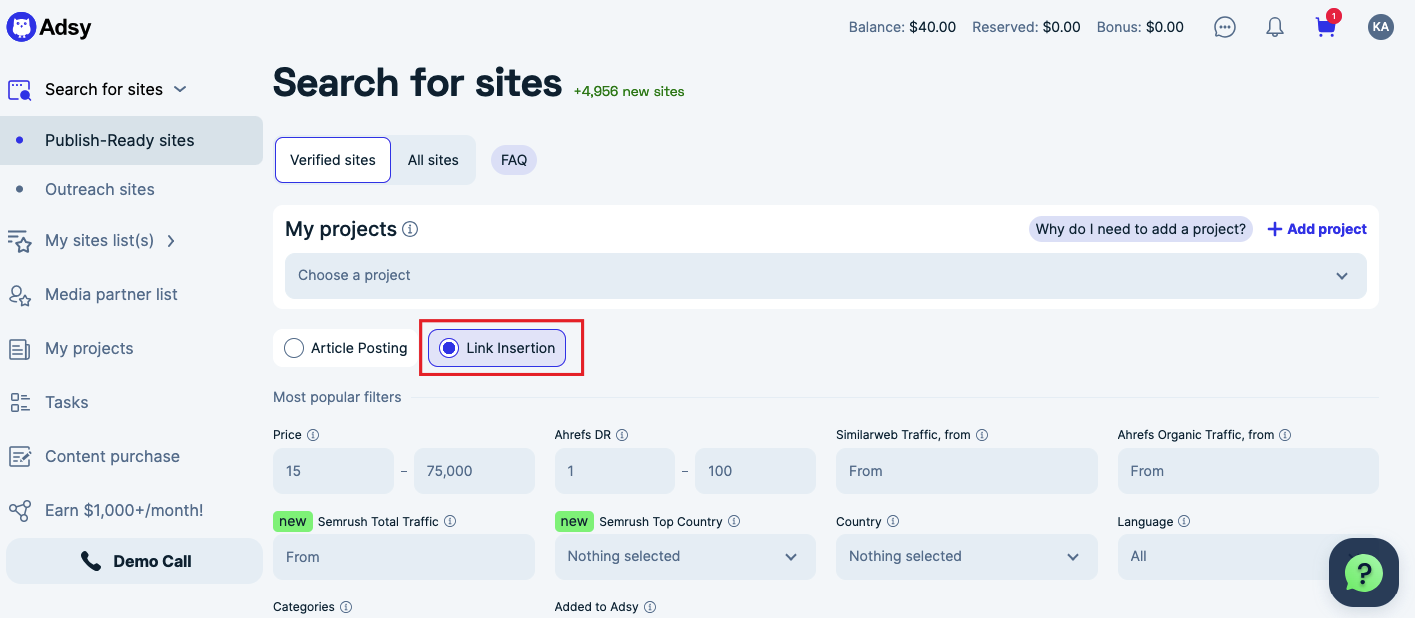Expand the Choose a project dropdown
Viewport: 1415px width, 618px height.
point(825,275)
